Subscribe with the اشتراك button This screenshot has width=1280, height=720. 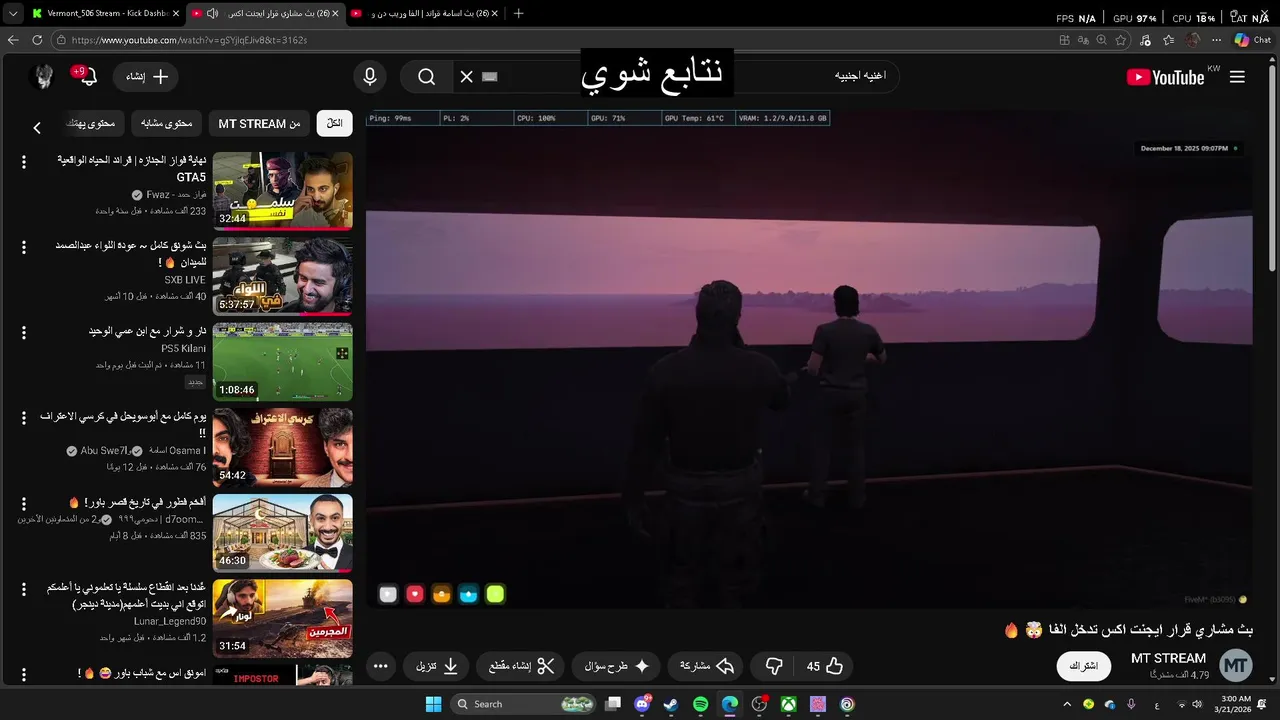(1084, 666)
